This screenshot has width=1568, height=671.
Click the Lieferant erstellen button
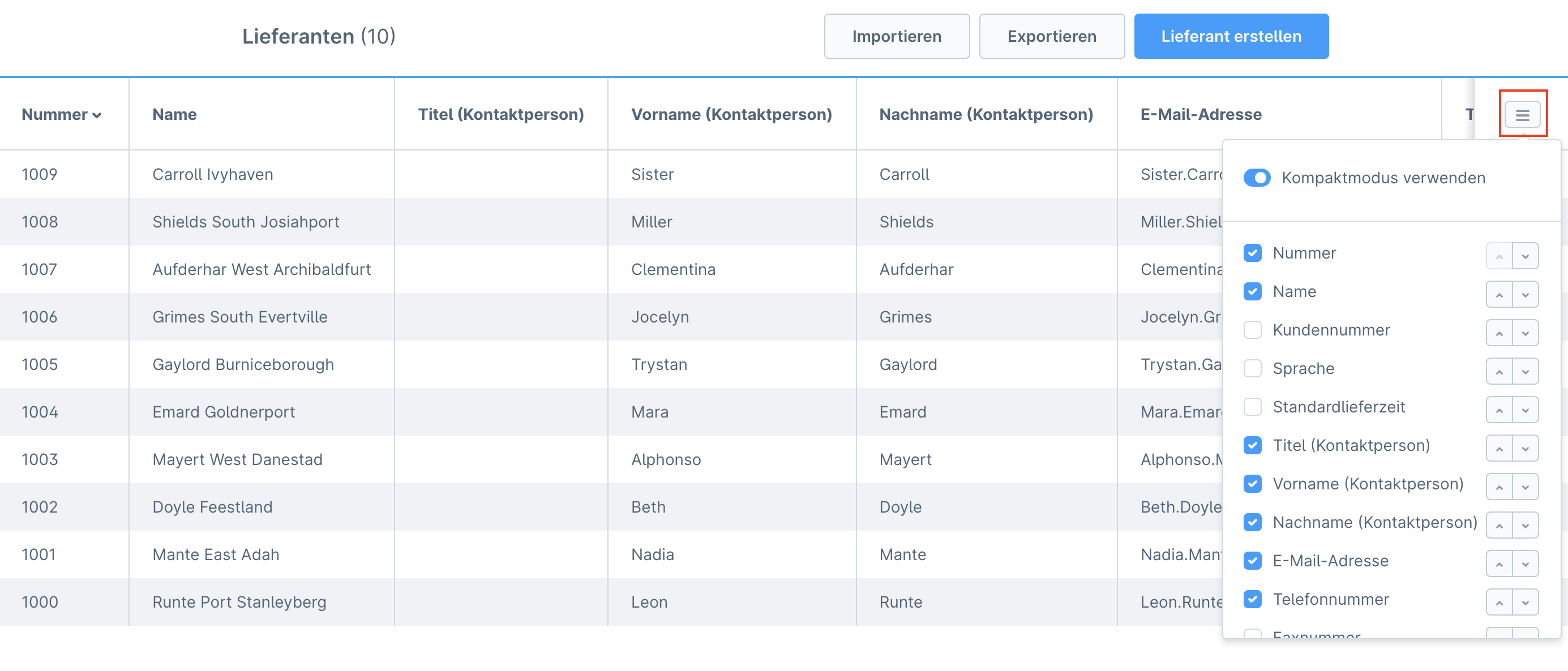tap(1231, 37)
